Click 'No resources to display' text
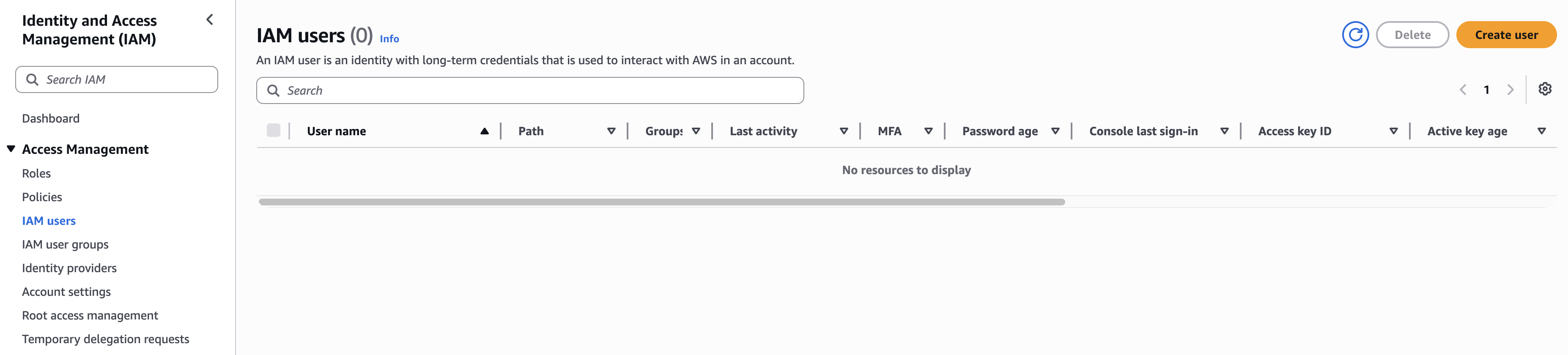This screenshot has height=355, width=1568. point(906,170)
